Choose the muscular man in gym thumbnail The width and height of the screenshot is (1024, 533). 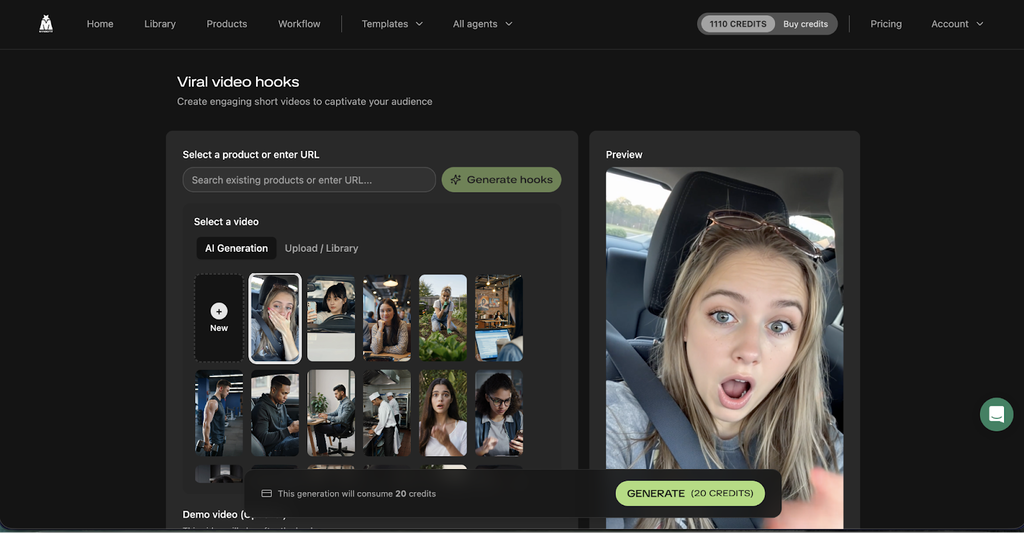(219, 413)
